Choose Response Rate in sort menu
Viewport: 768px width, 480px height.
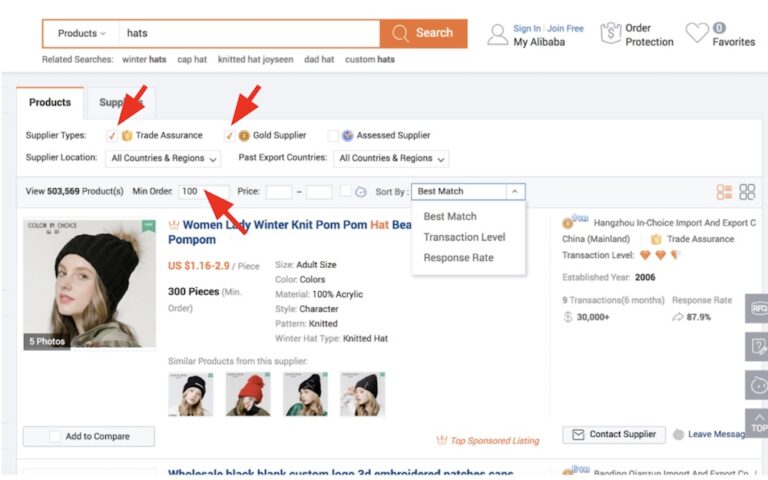pos(458,258)
